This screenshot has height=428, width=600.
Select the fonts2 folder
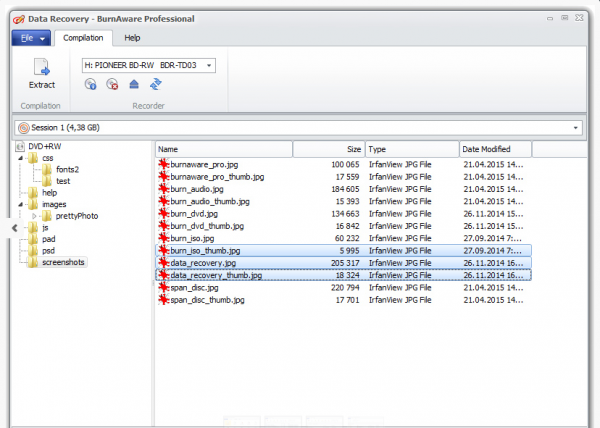pos(67,169)
